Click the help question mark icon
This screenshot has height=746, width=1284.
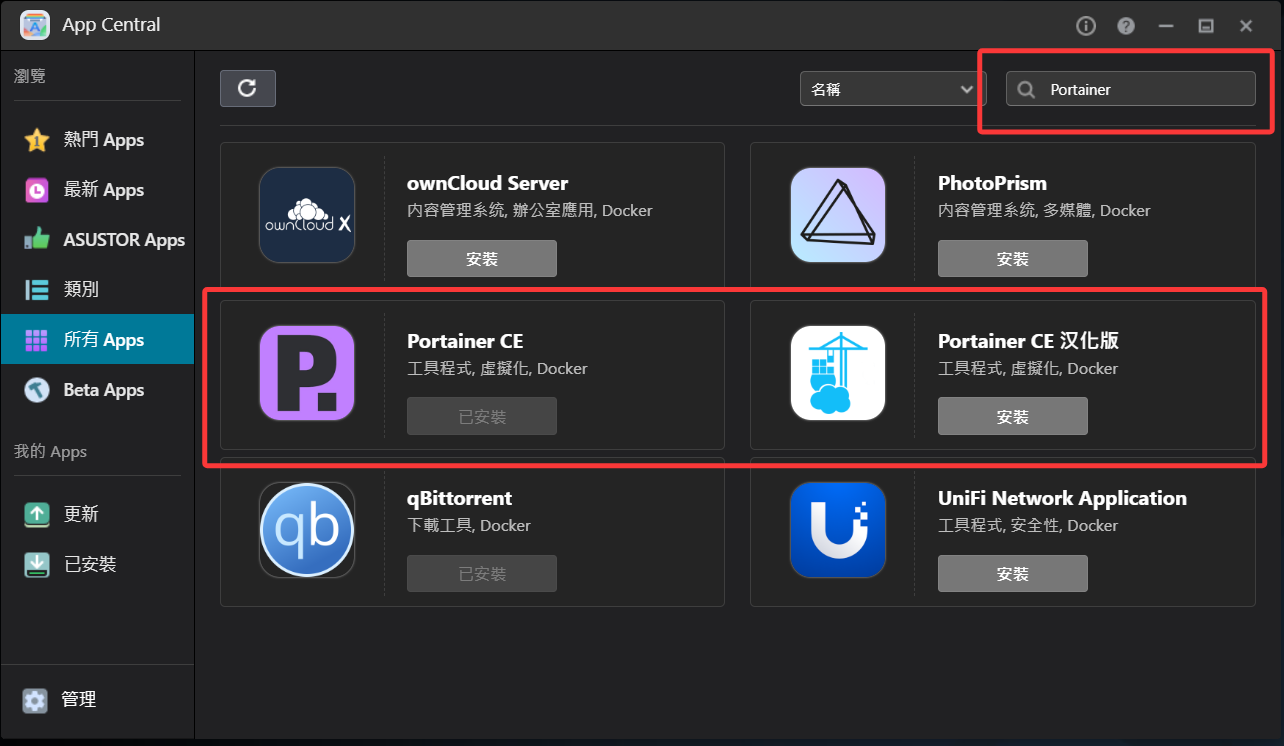pyautogui.click(x=1126, y=26)
